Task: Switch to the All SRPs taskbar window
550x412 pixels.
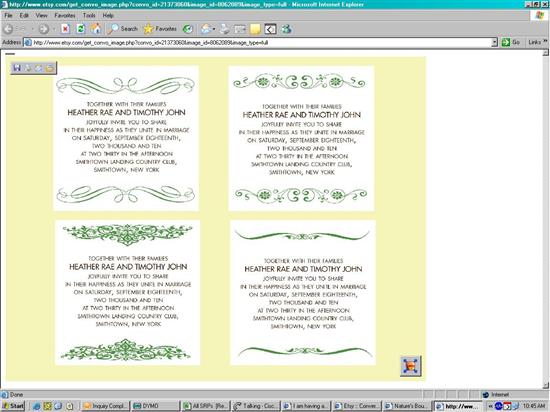Action: tap(206, 406)
